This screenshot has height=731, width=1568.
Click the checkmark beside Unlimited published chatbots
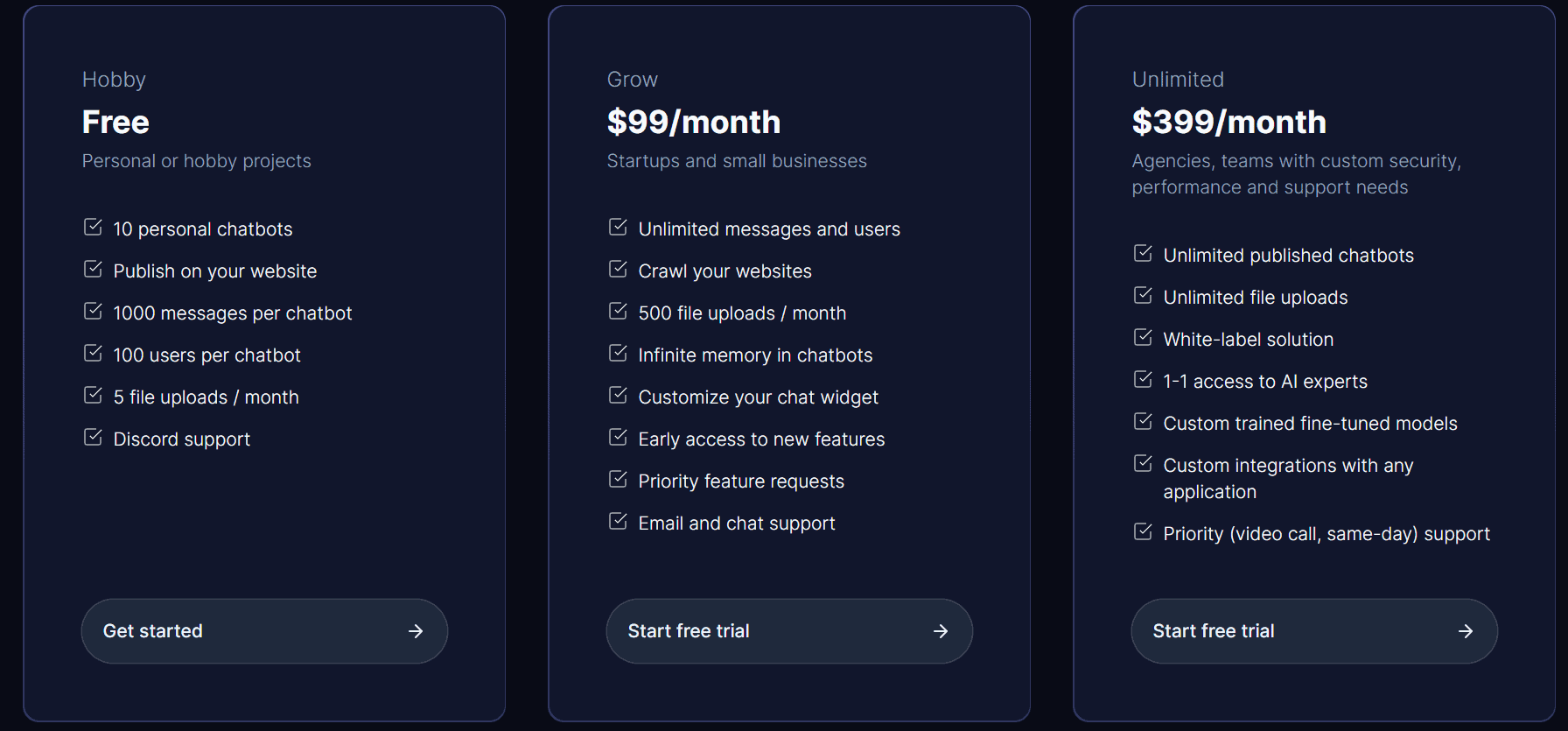point(1143,253)
